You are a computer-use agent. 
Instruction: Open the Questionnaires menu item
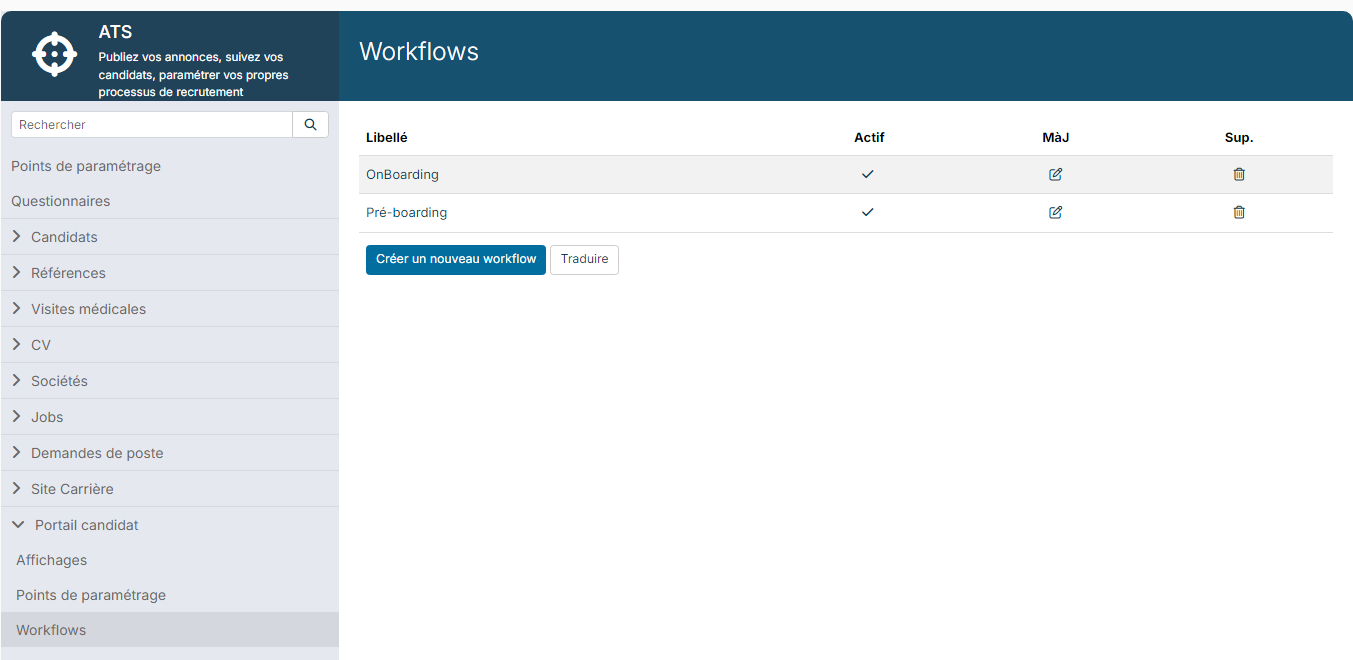tap(61, 201)
